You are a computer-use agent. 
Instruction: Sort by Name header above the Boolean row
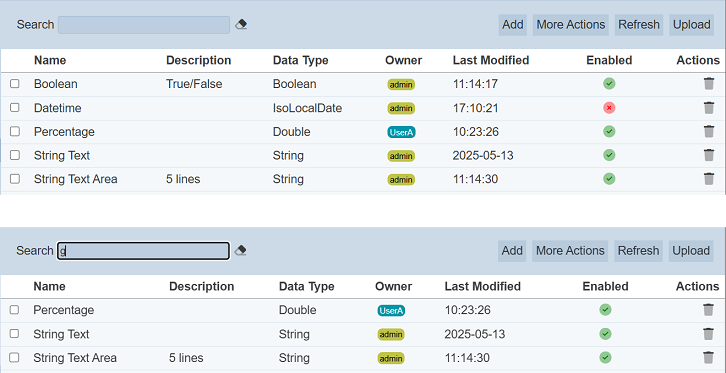[x=50, y=60]
